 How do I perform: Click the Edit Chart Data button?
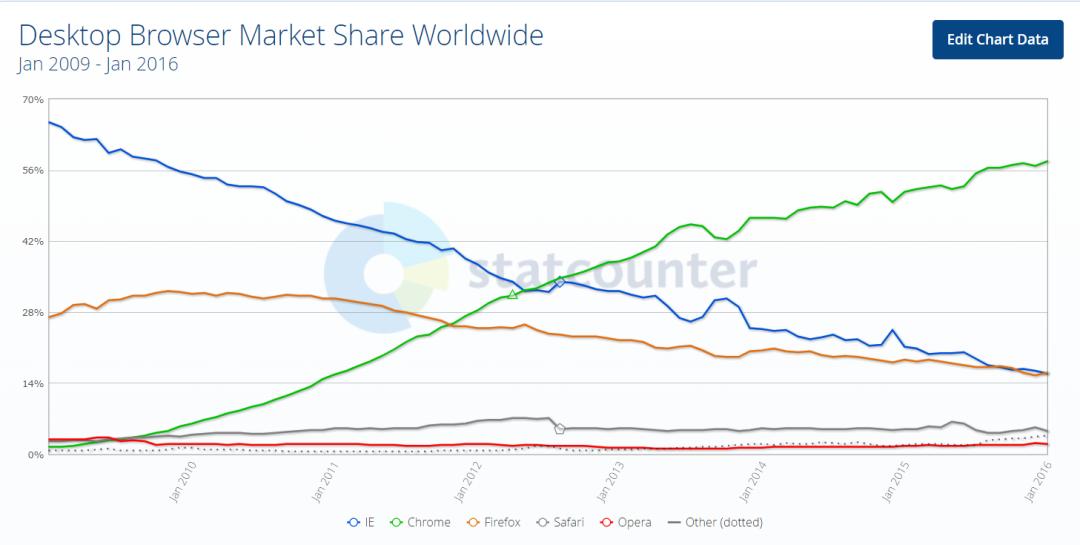point(997,39)
